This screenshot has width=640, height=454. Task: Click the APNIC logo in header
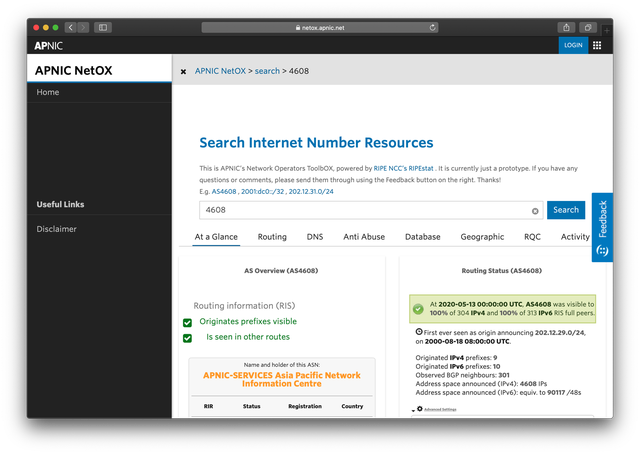click(x=48, y=46)
